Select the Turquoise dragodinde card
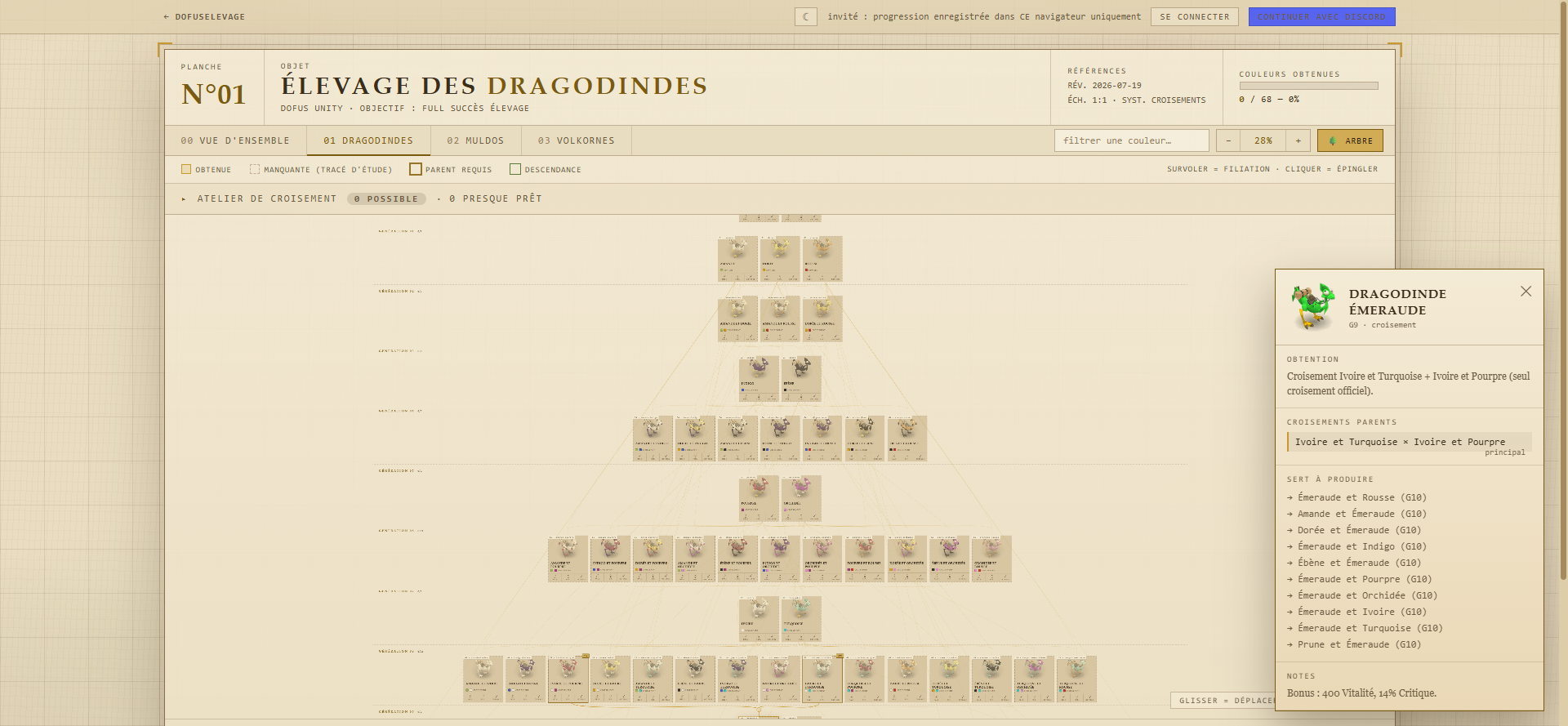This screenshot has height=726, width=1568. coord(801,619)
